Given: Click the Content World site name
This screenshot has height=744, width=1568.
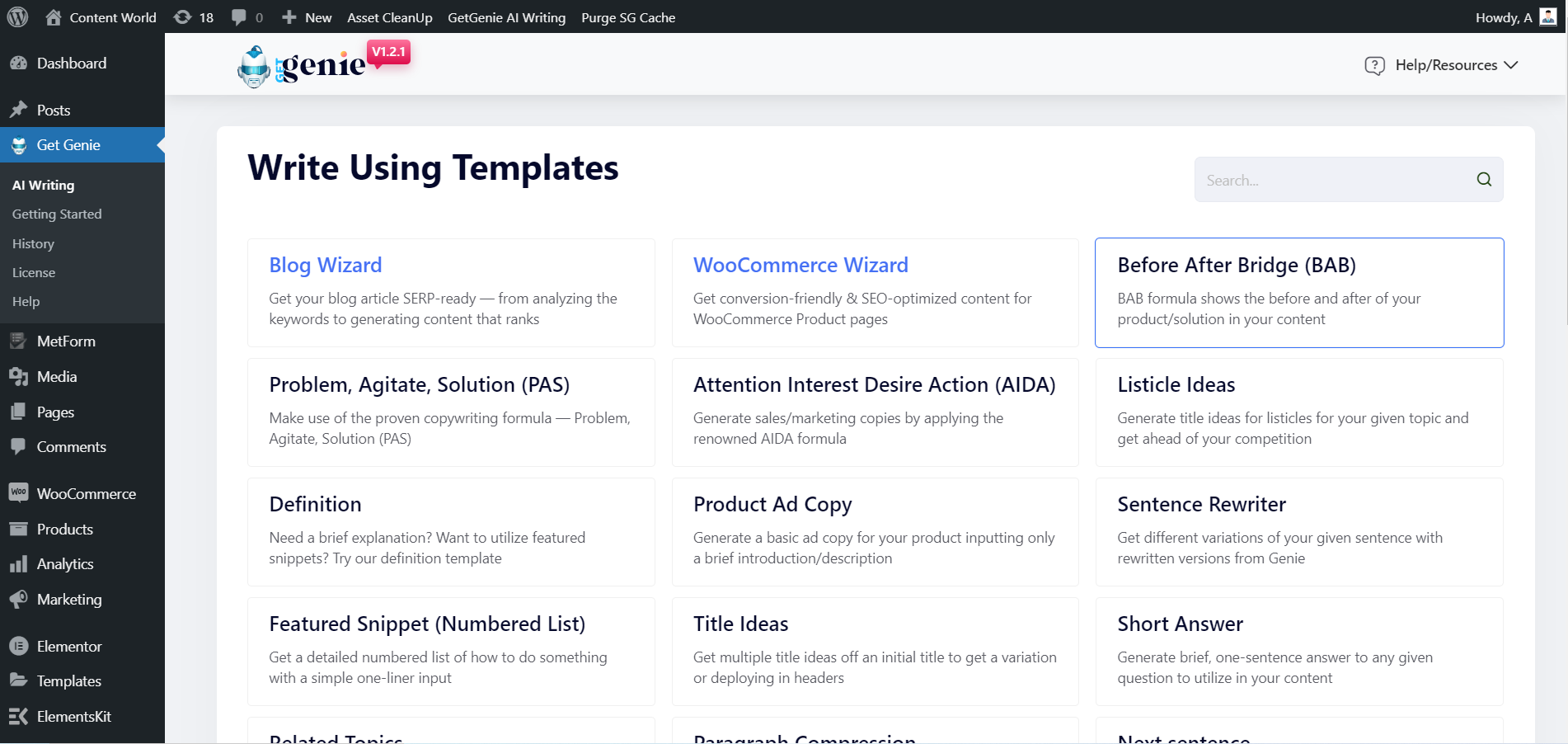Looking at the screenshot, I should [x=113, y=17].
